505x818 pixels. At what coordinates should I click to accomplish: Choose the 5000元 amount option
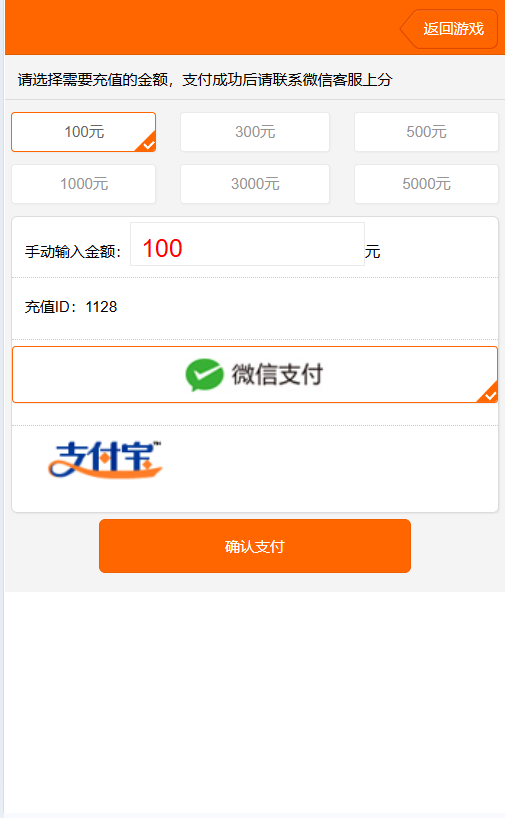click(x=426, y=184)
